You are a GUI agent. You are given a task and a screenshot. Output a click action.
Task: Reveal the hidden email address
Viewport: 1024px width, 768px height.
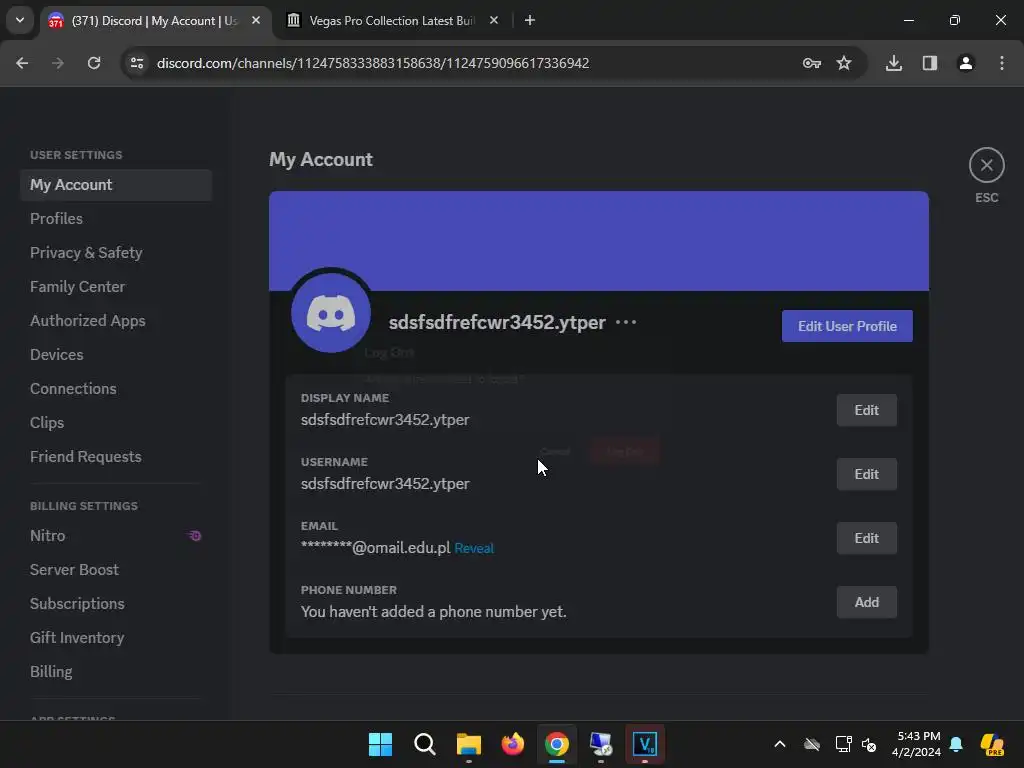pyautogui.click(x=473, y=548)
